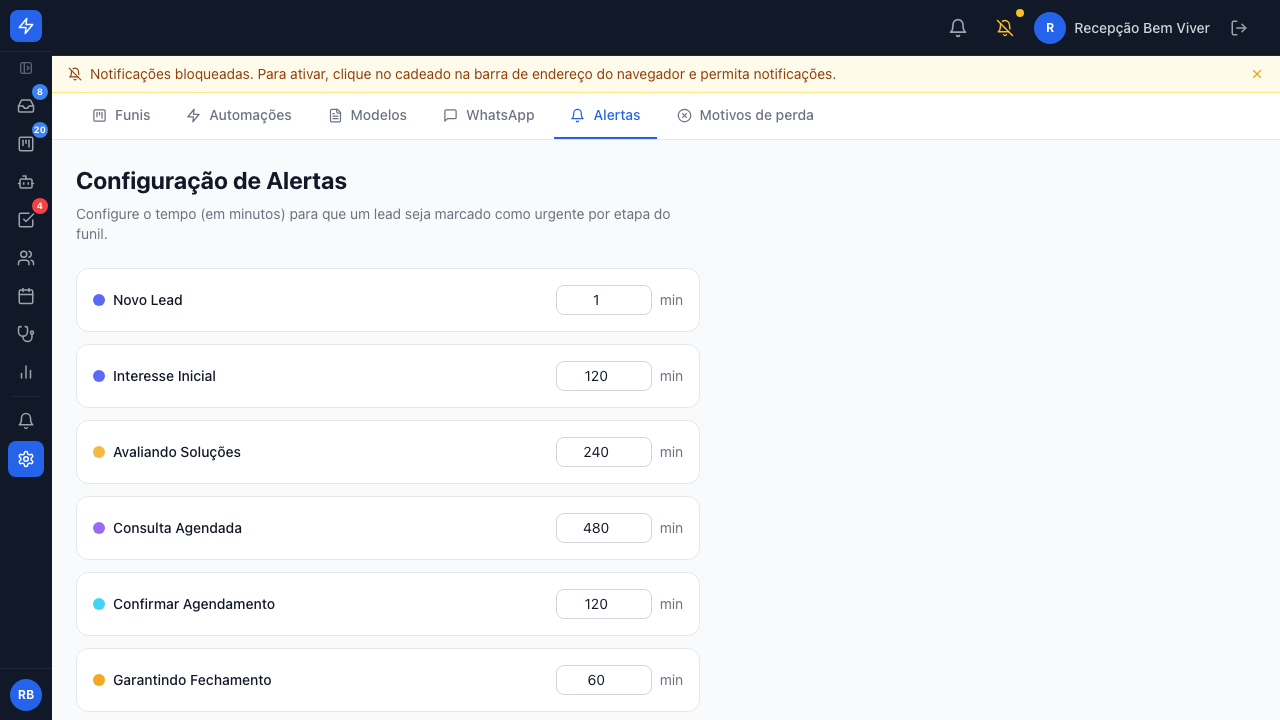
Task: Open the settings gear icon in sidebar
Action: (26, 459)
